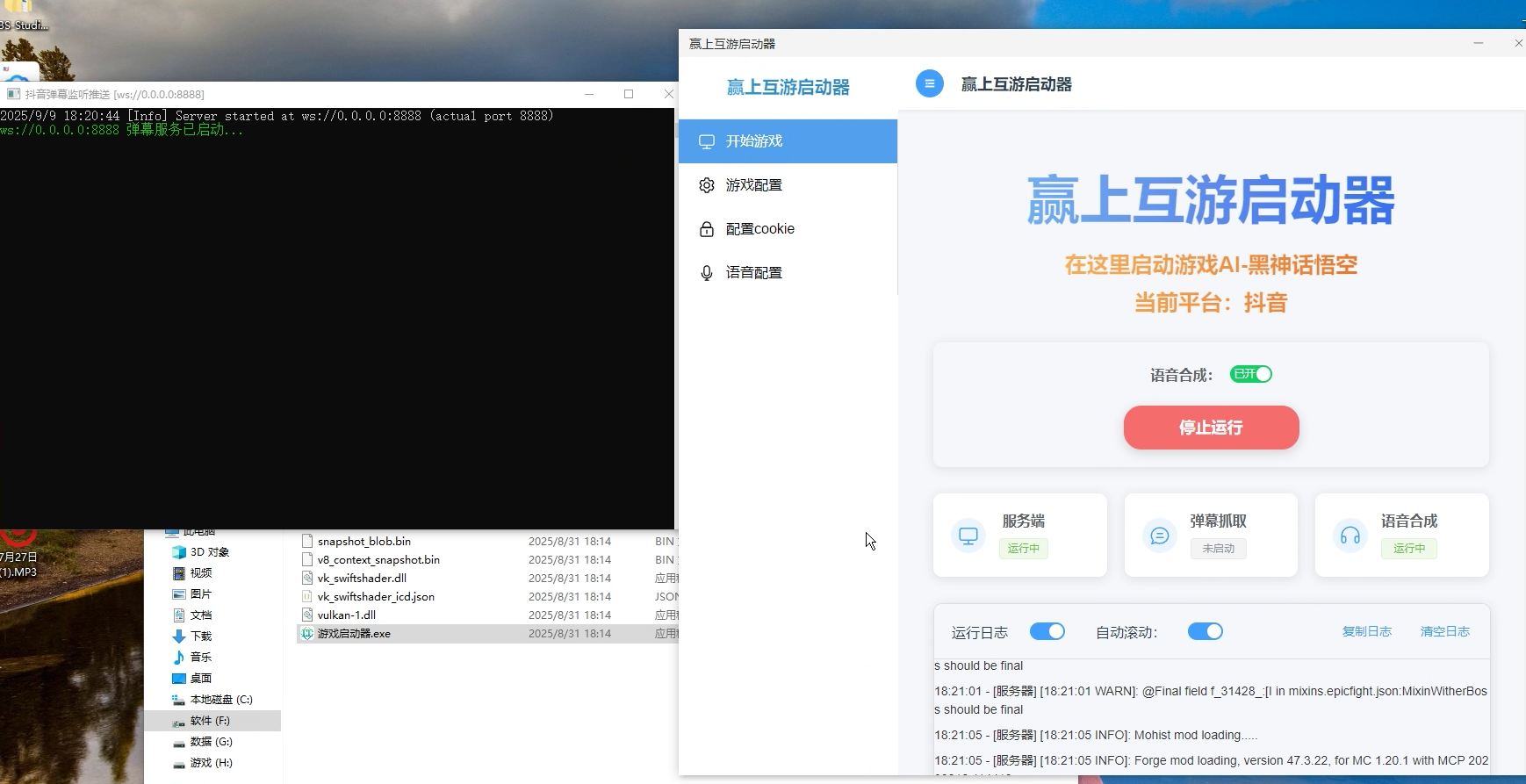
Task: Click the 复制日志 link
Action: (1366, 632)
